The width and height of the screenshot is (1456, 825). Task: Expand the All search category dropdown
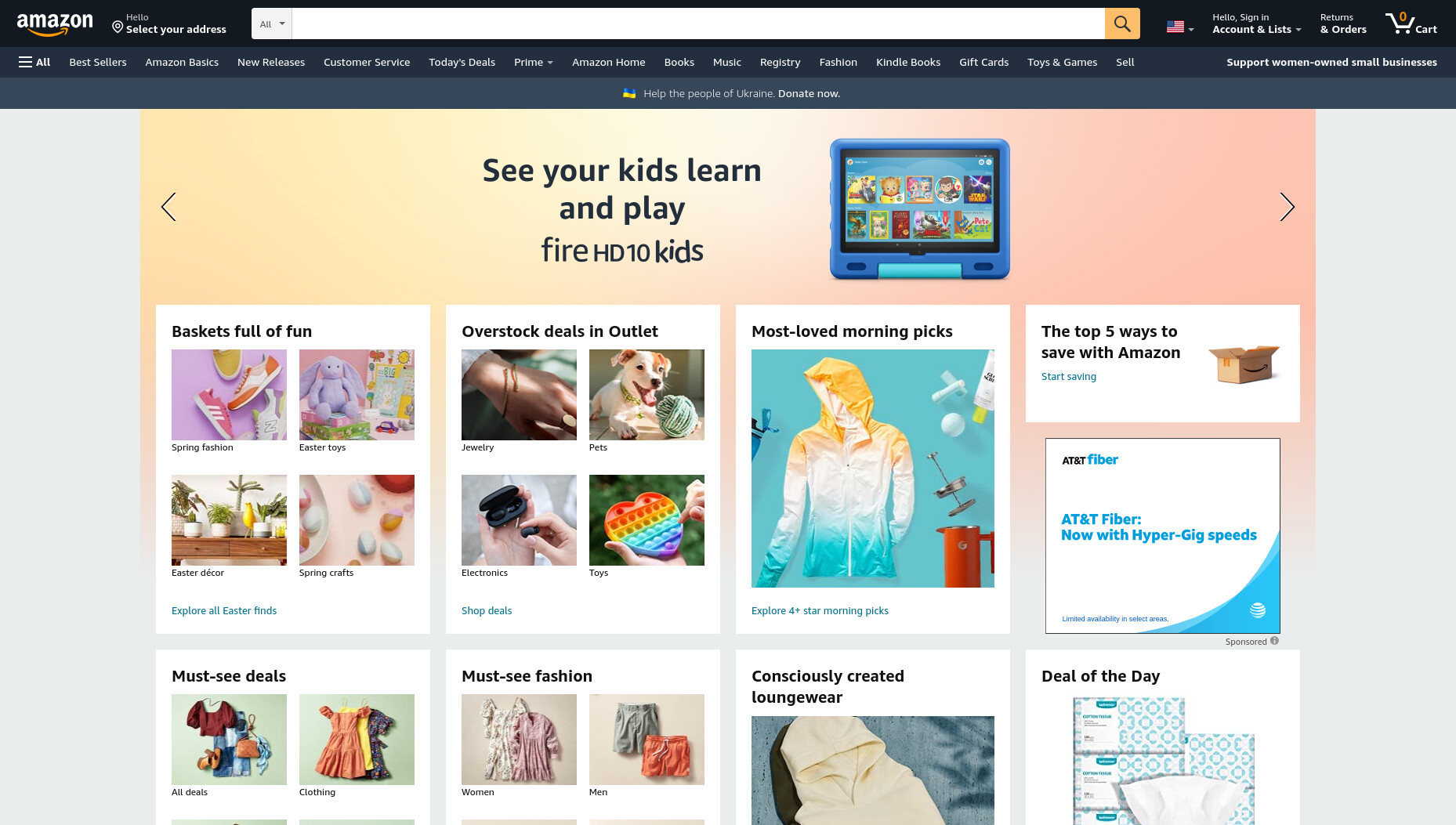click(x=271, y=24)
